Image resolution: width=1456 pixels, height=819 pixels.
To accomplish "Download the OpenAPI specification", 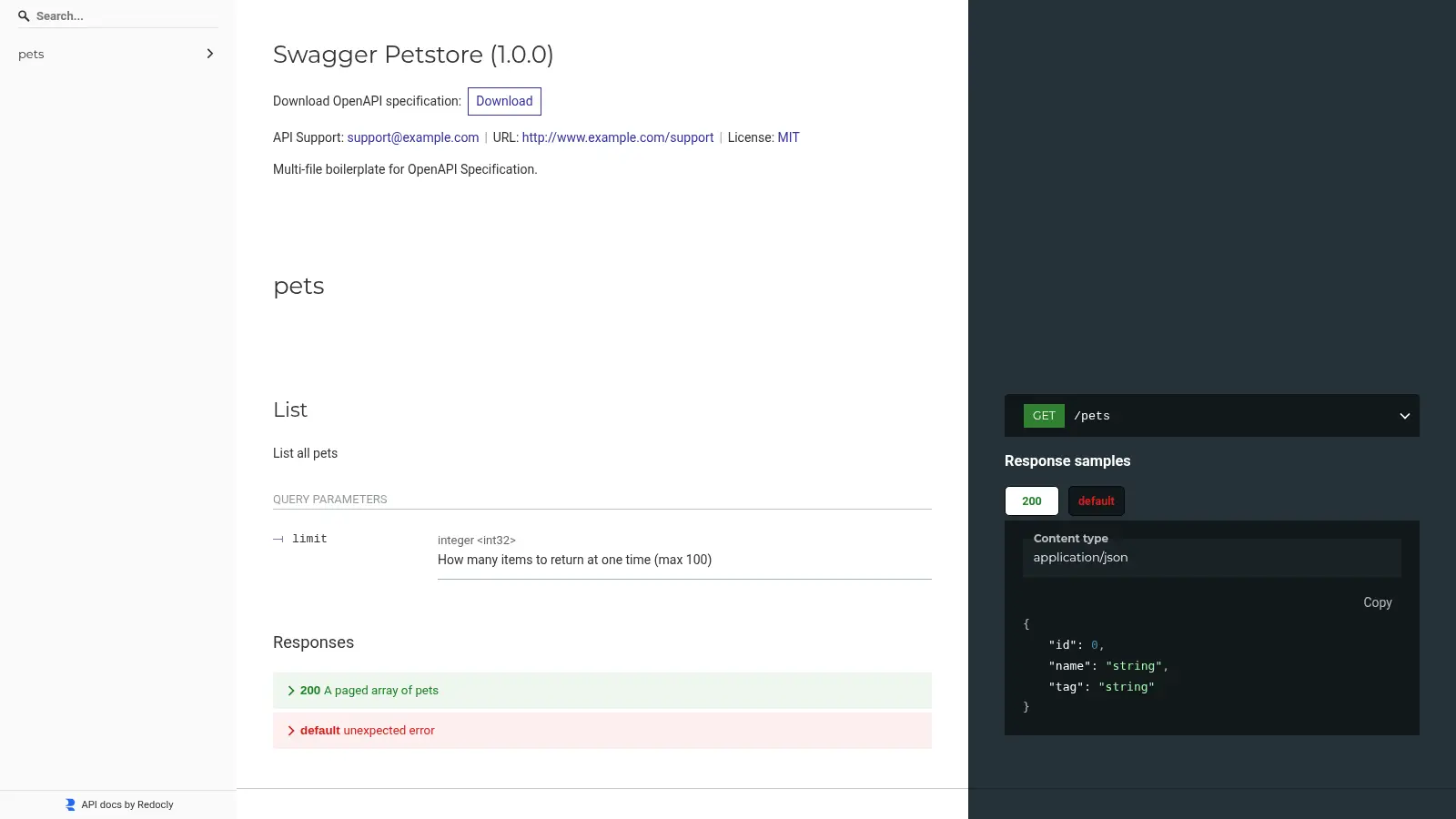I will [504, 101].
